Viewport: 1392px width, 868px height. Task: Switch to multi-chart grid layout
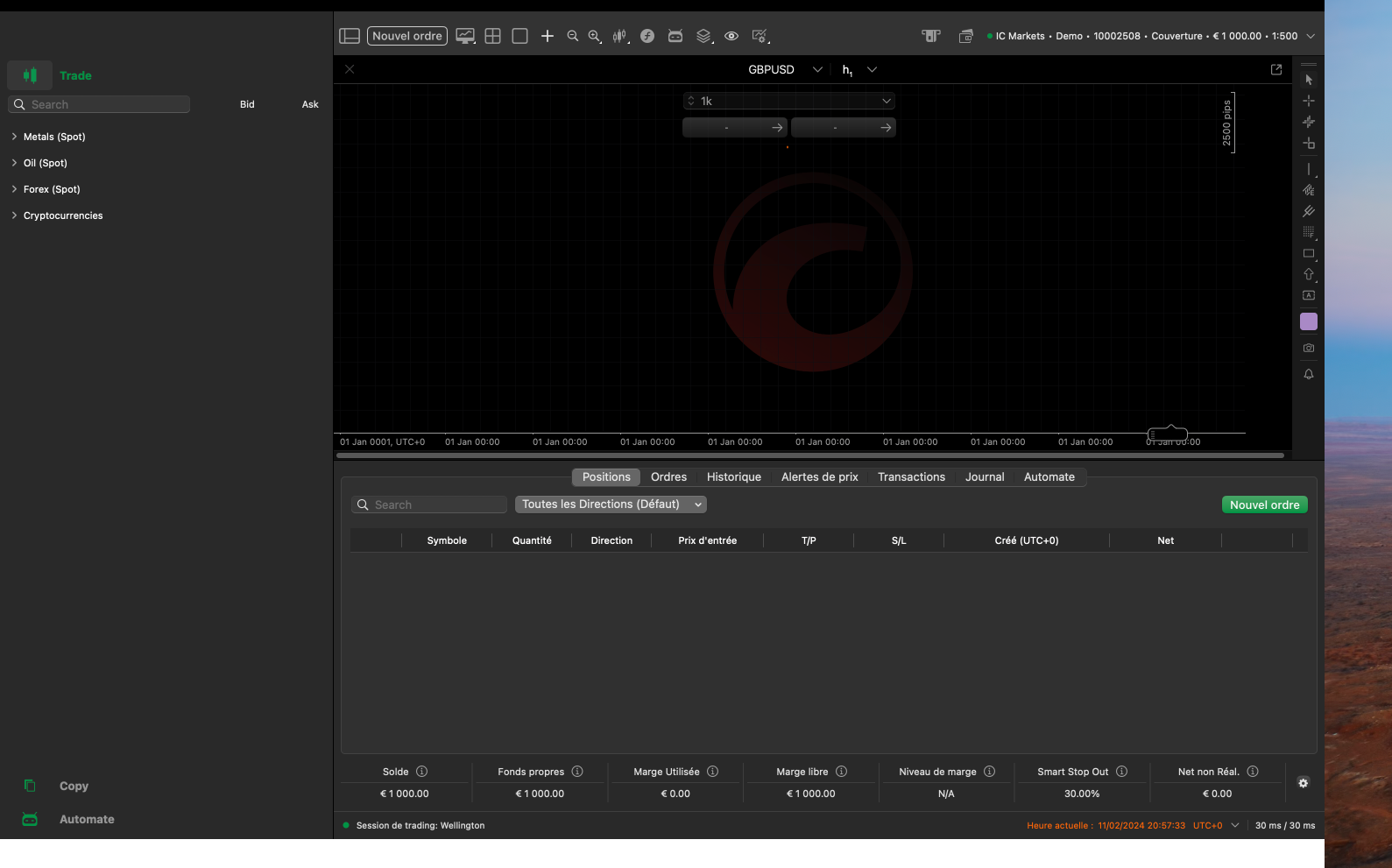(x=493, y=36)
